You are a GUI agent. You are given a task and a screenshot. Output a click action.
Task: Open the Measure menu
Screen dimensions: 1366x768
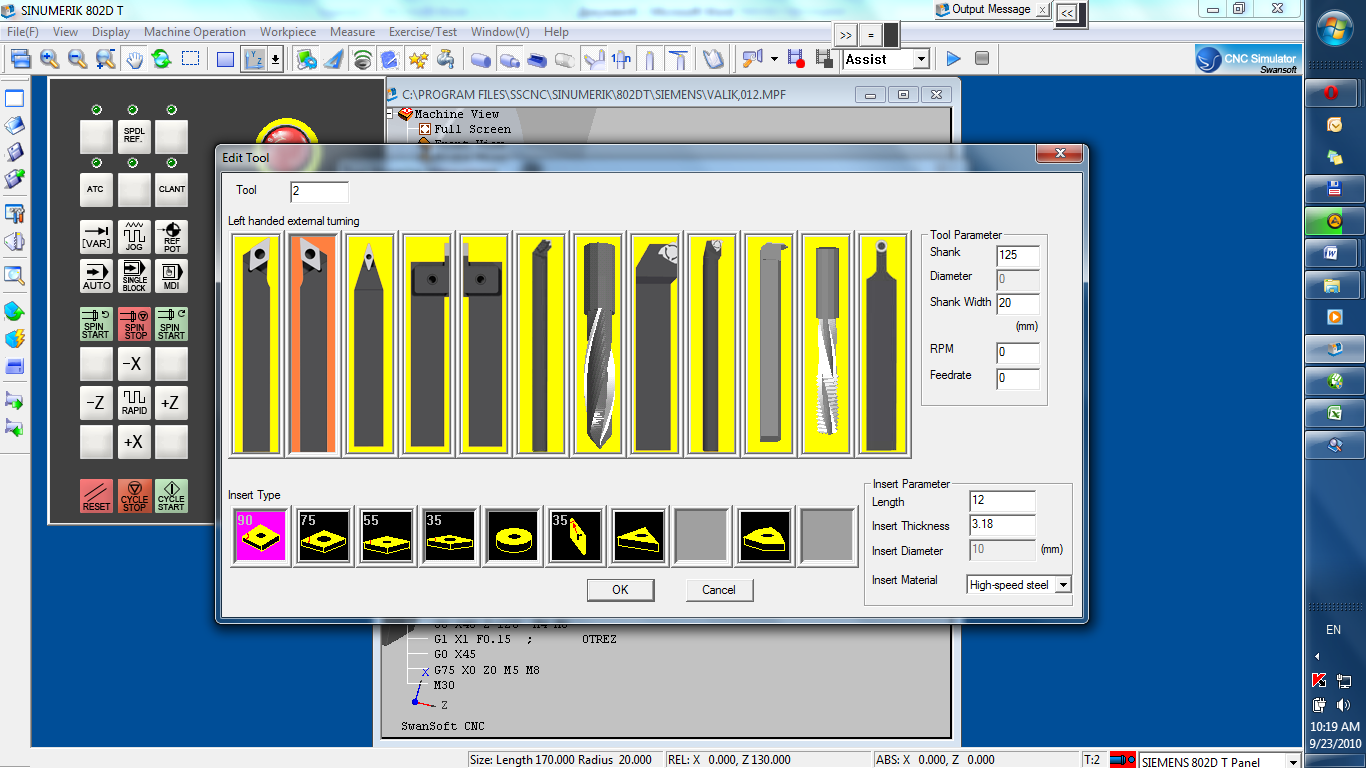click(x=353, y=32)
